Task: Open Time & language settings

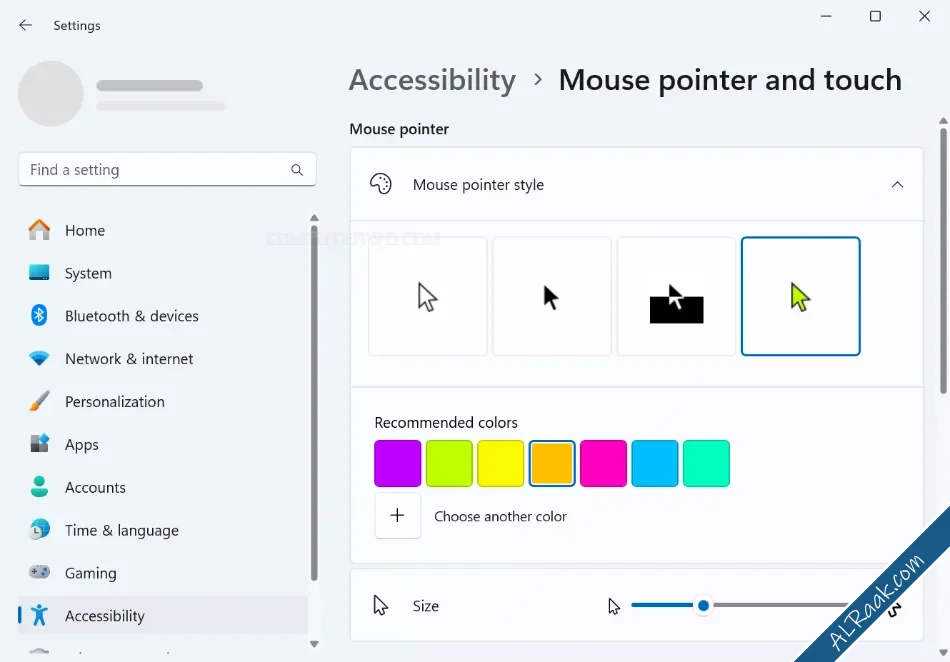Action: point(164,531)
